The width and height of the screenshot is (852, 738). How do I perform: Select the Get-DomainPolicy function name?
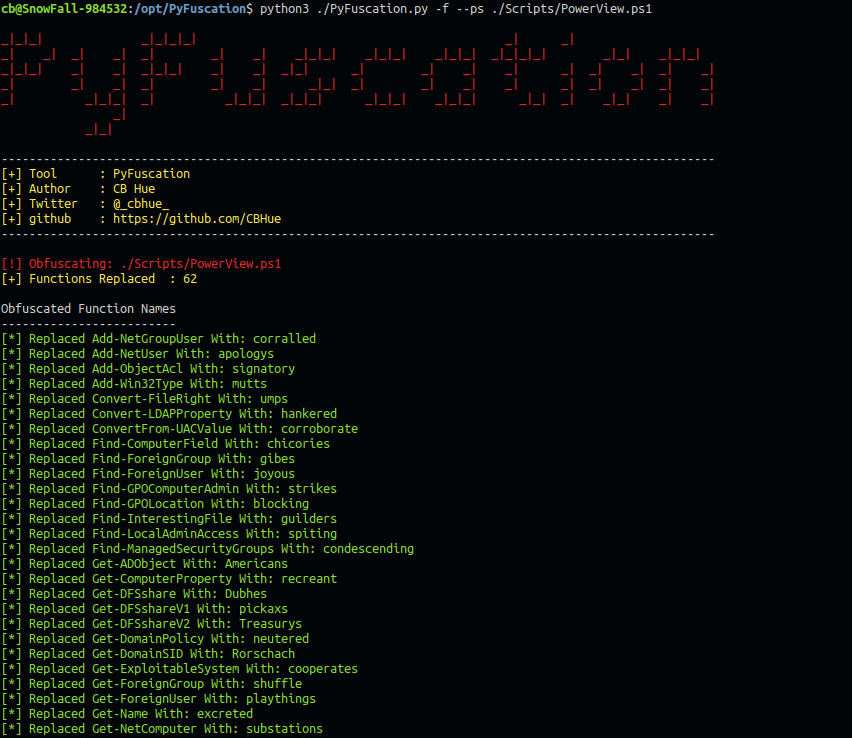pos(148,639)
